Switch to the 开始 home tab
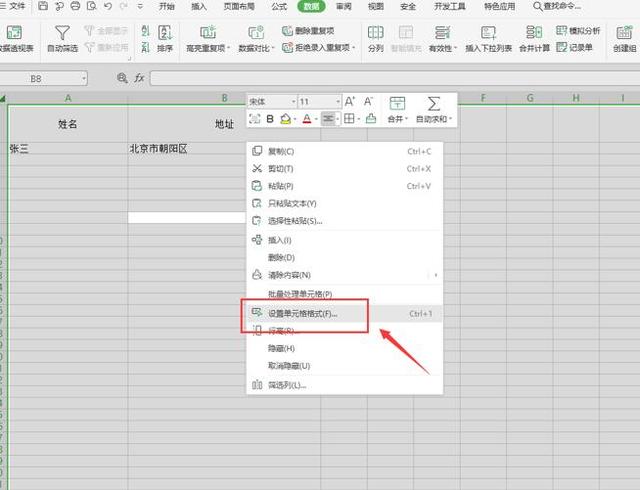Viewport: 640px width, 490px height. click(x=167, y=7)
